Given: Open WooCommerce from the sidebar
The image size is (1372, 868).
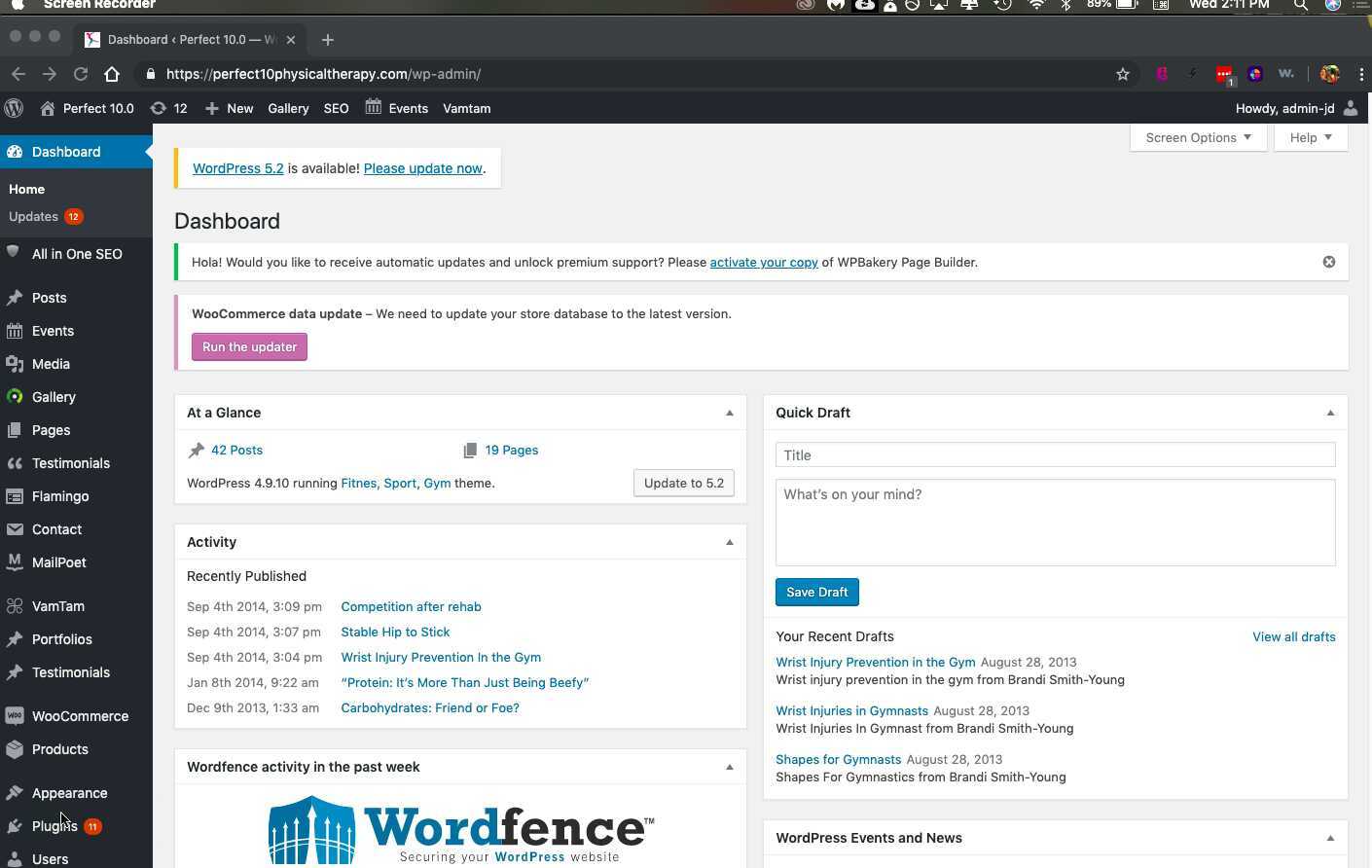Looking at the screenshot, I should [x=80, y=716].
